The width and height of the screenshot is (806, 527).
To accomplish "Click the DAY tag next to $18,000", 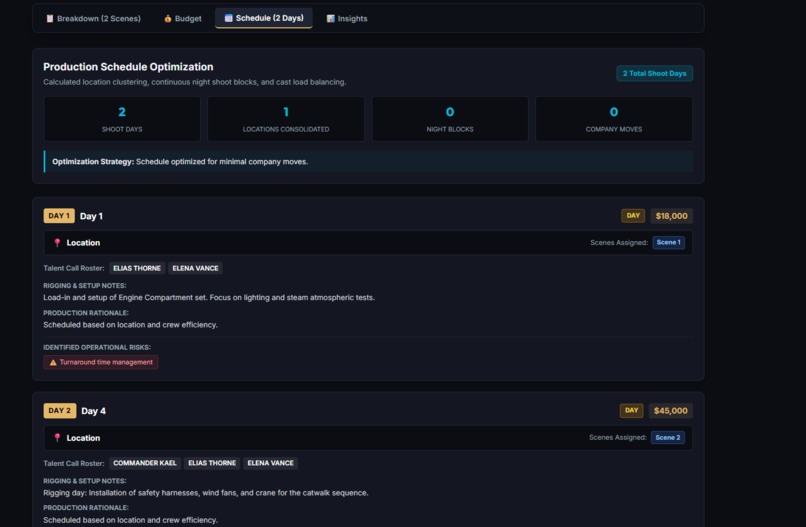I will [633, 216].
